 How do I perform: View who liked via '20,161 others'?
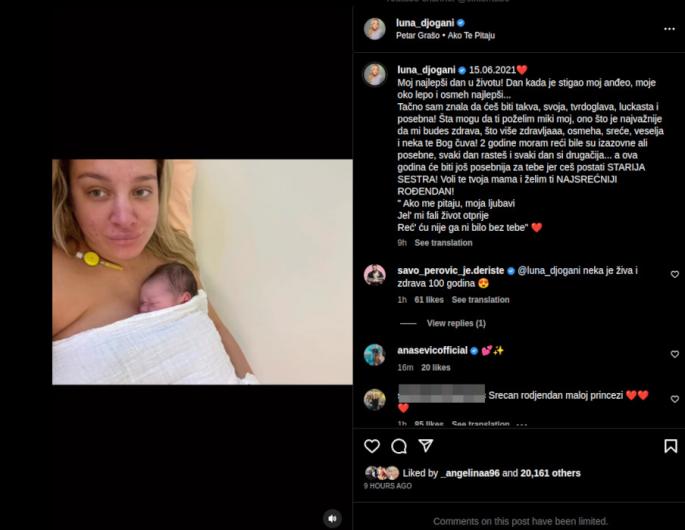550,473
